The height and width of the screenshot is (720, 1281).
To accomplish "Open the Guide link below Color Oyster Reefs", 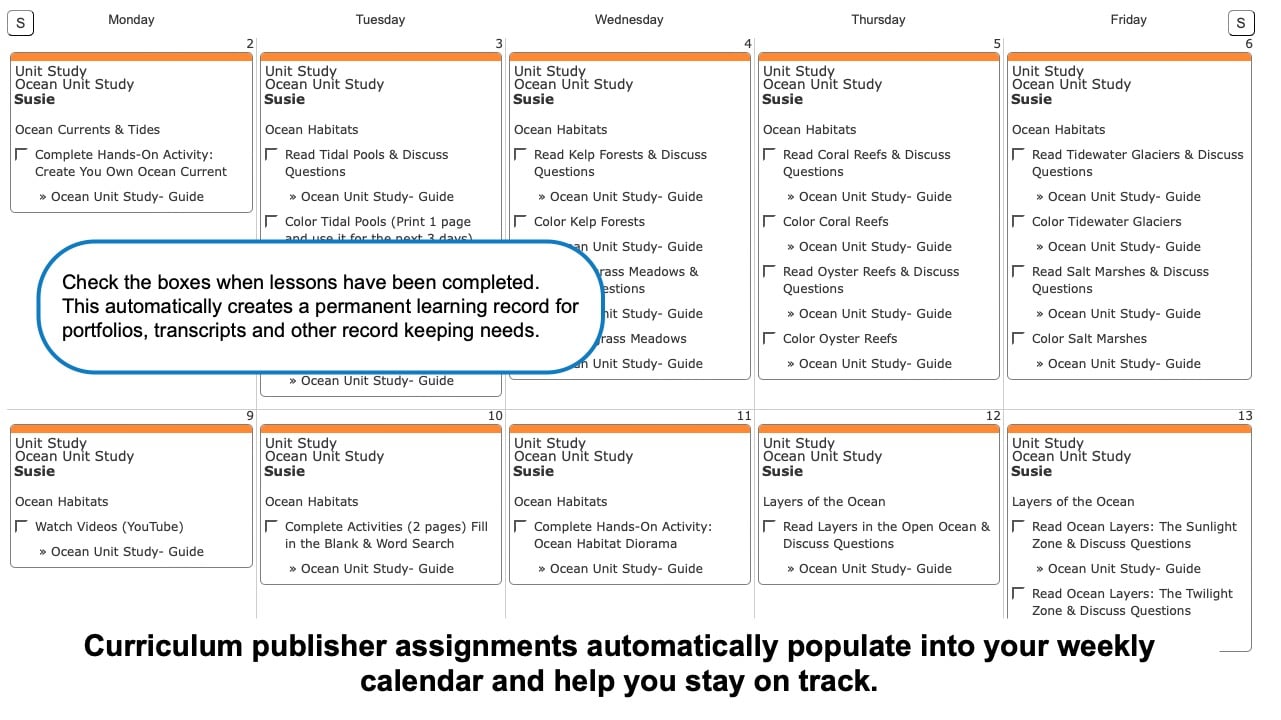I will coord(875,363).
